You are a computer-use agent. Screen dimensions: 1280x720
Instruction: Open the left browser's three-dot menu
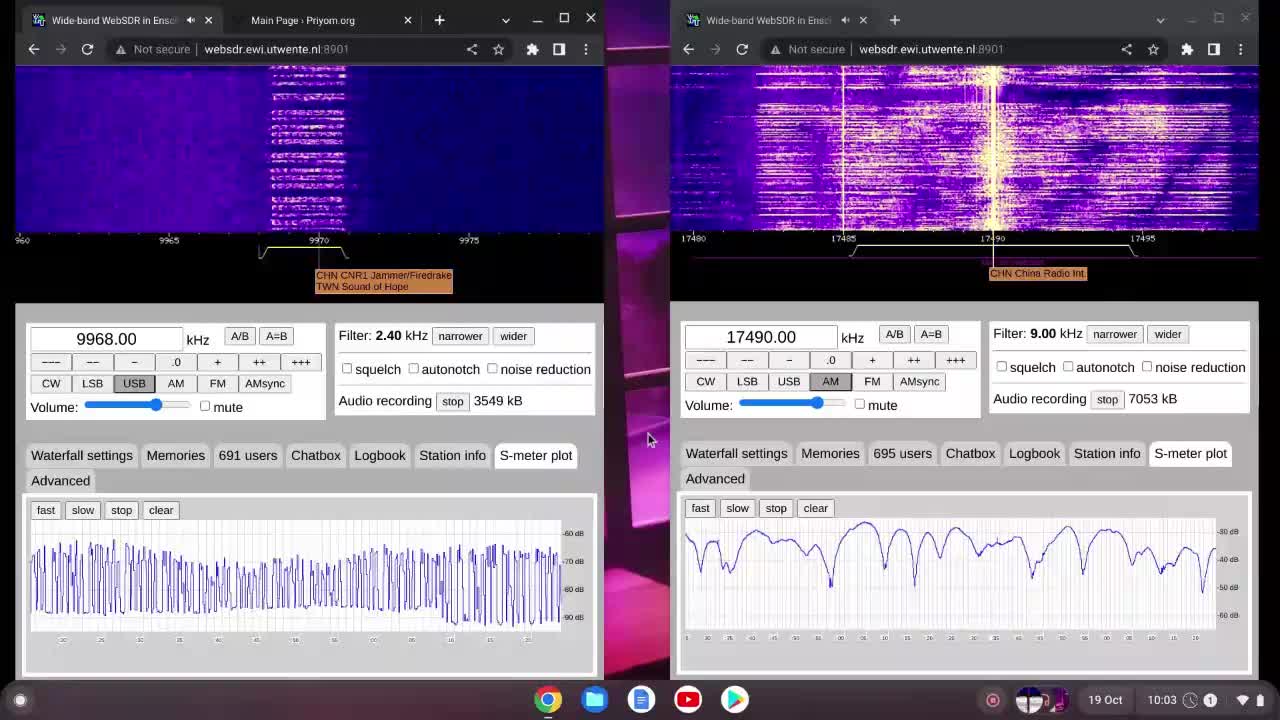[x=586, y=49]
